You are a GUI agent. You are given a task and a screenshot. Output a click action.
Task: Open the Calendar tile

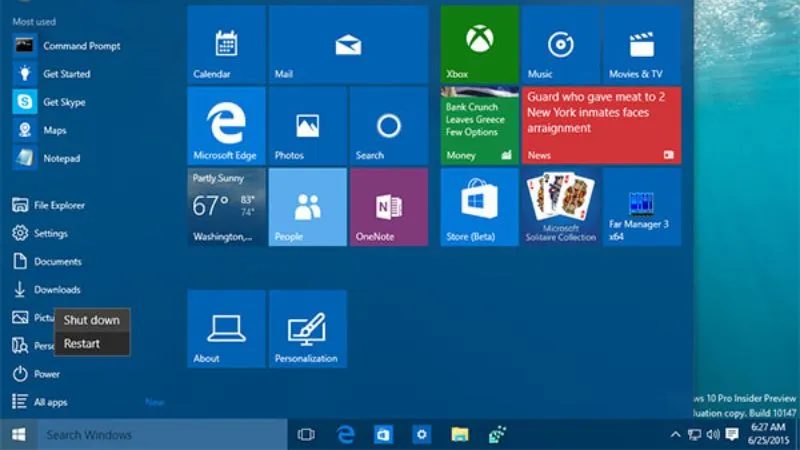(x=226, y=44)
